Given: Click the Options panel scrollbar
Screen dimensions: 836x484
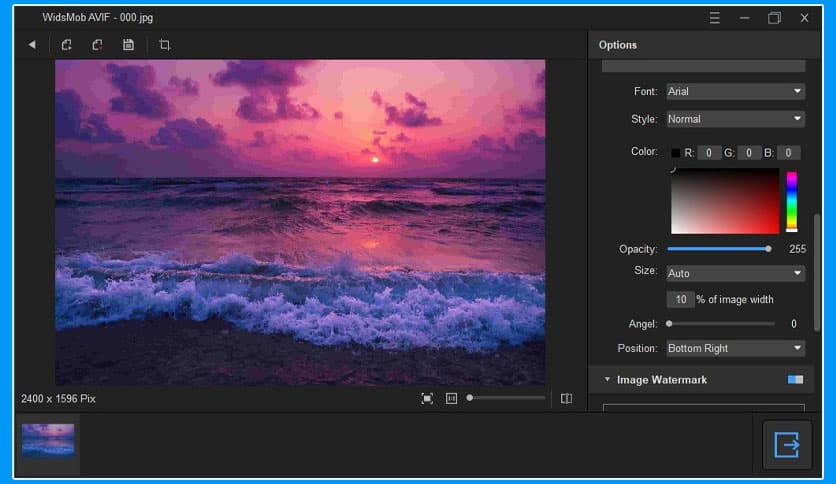Looking at the screenshot, I should [817, 272].
